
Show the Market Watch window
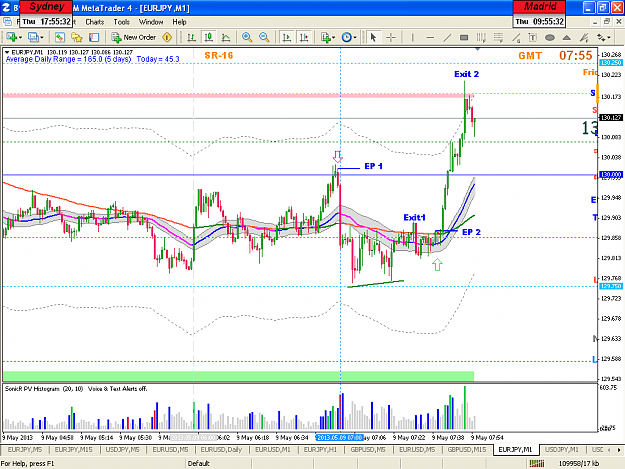(60, 37)
